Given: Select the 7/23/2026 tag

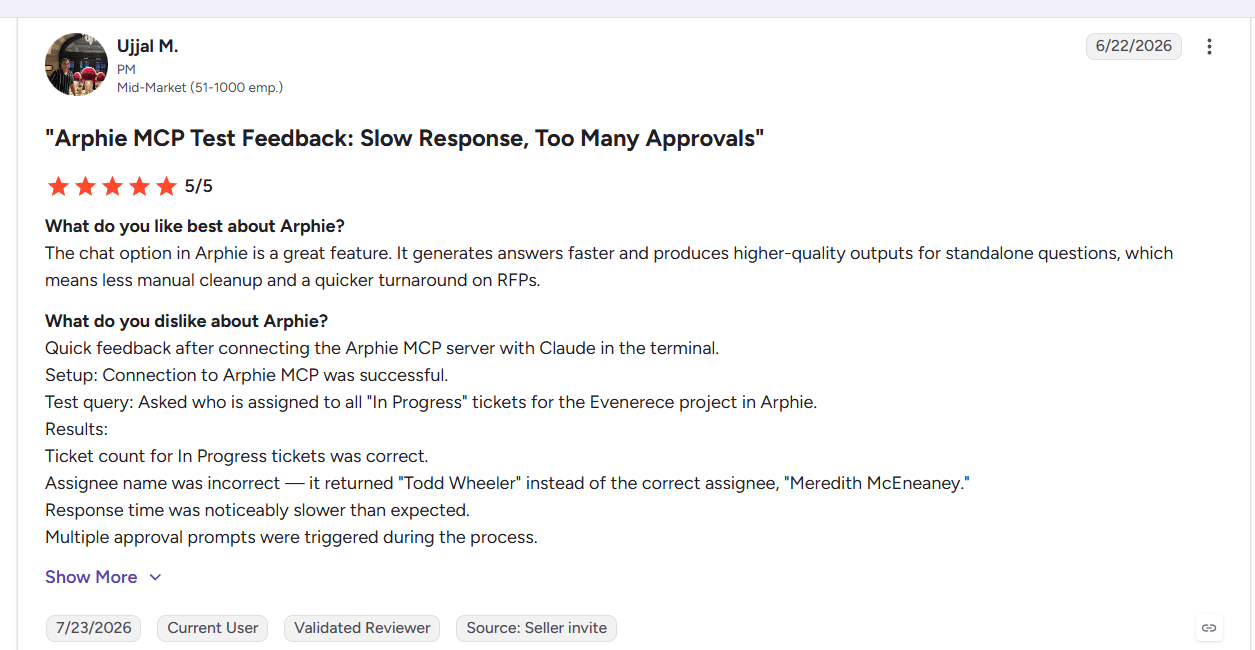Looking at the screenshot, I should [x=94, y=628].
